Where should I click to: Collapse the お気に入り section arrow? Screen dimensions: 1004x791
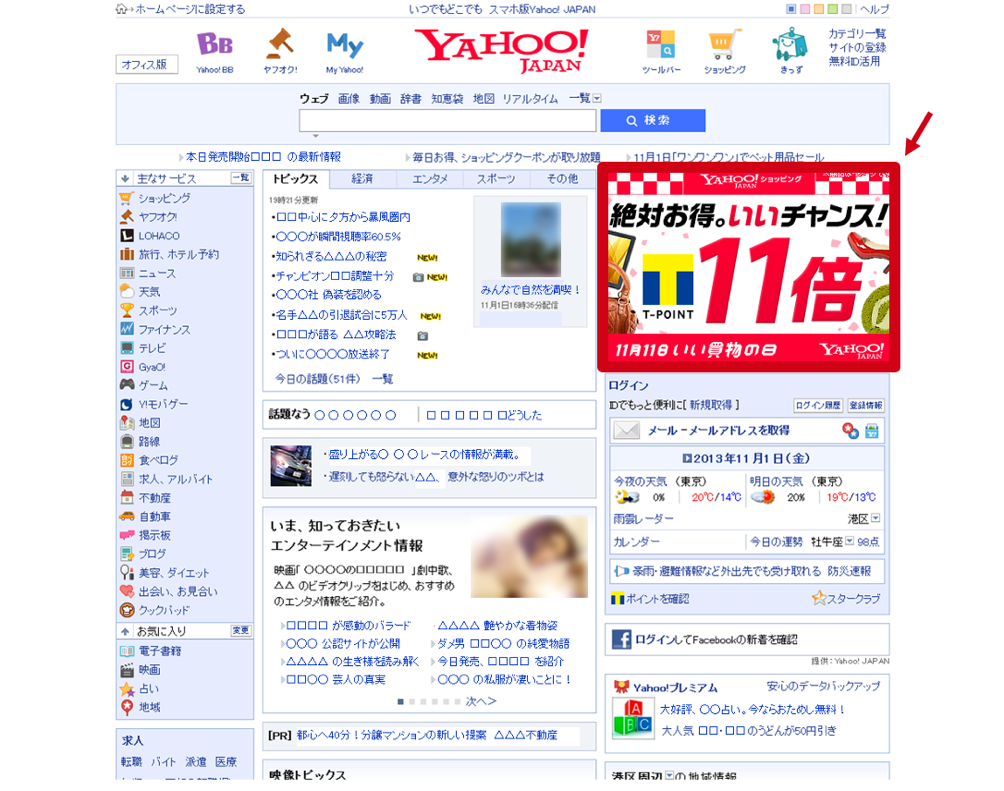pos(125,632)
